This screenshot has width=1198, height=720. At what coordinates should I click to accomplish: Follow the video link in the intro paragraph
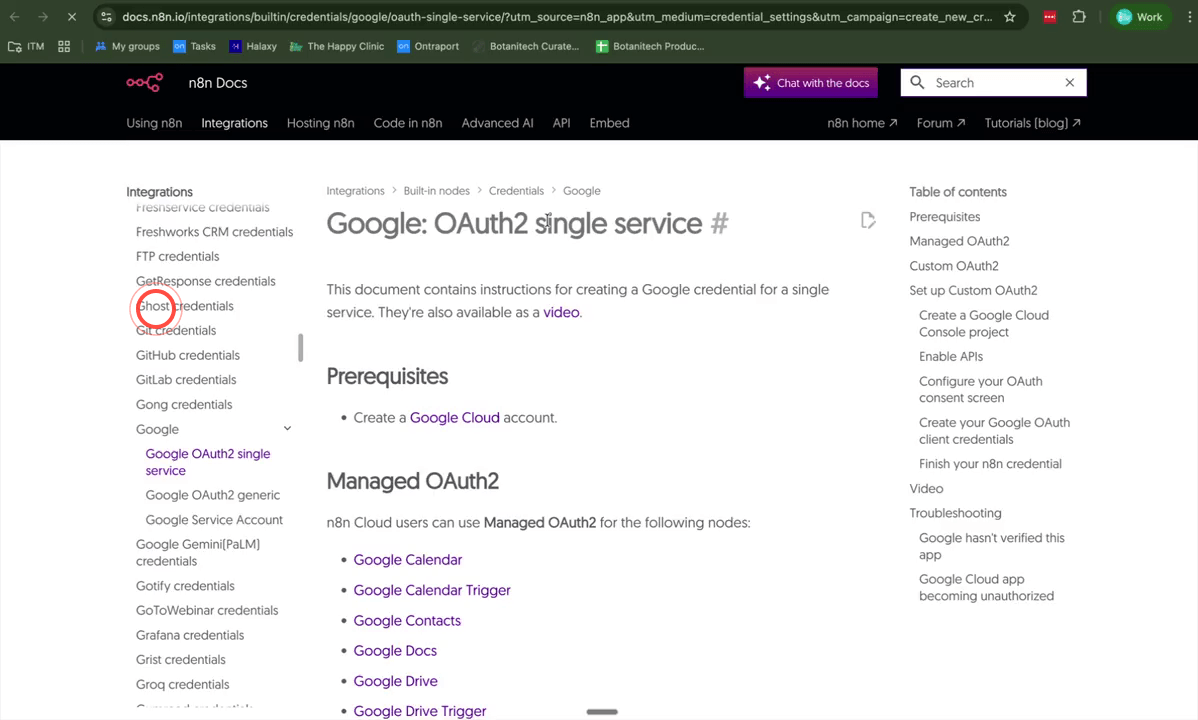561,312
